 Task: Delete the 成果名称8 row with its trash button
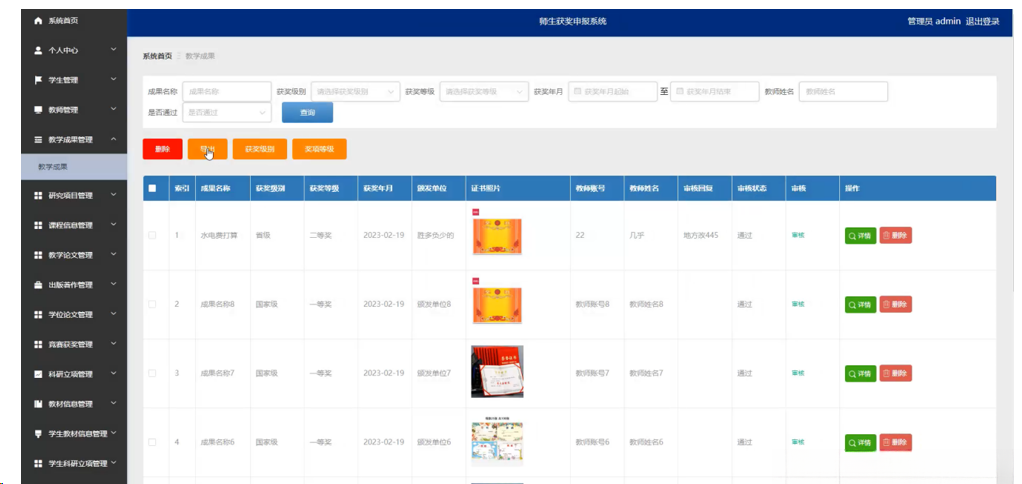[896, 304]
